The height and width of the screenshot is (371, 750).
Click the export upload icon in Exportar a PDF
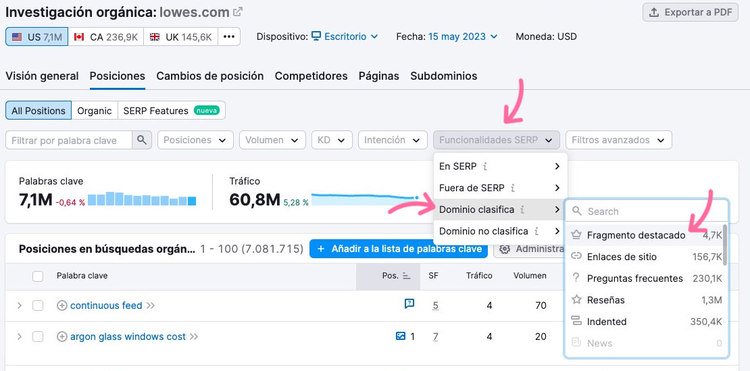654,13
